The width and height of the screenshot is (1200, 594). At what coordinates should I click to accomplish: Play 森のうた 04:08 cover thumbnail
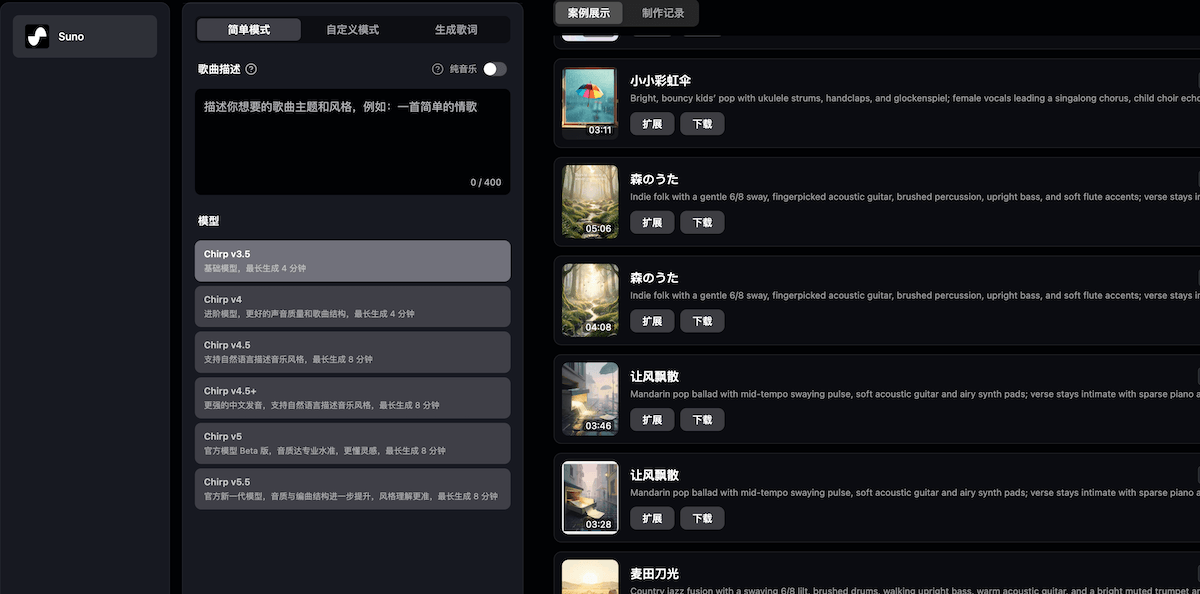coord(590,300)
